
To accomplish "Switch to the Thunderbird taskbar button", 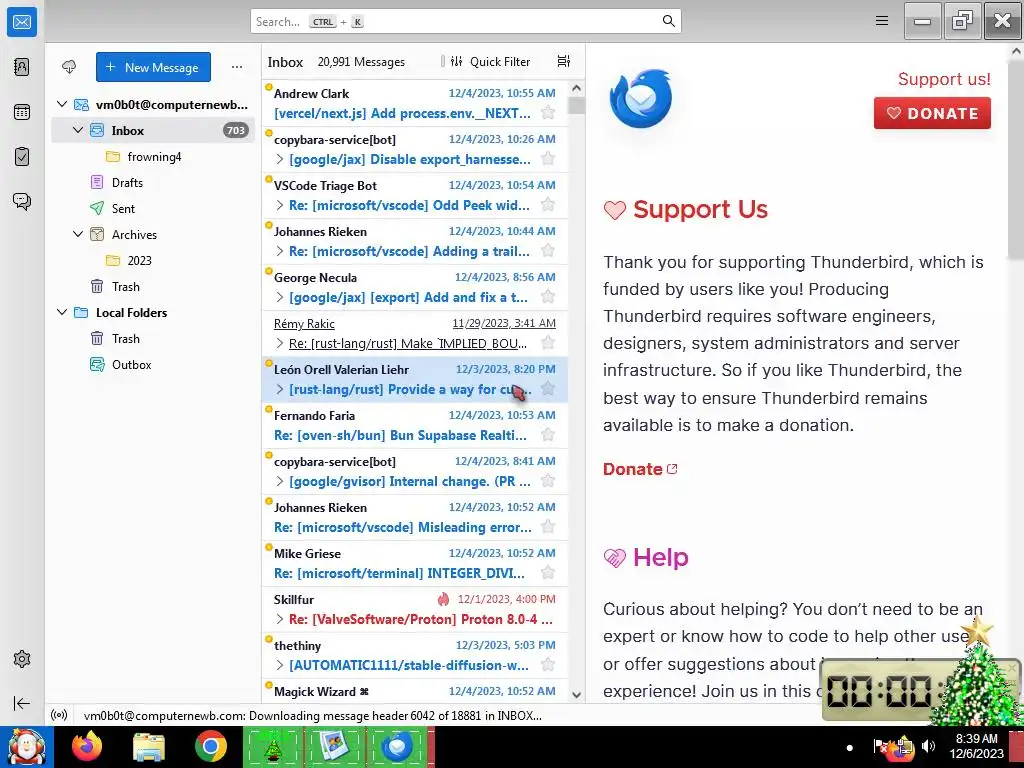I will coord(399,747).
